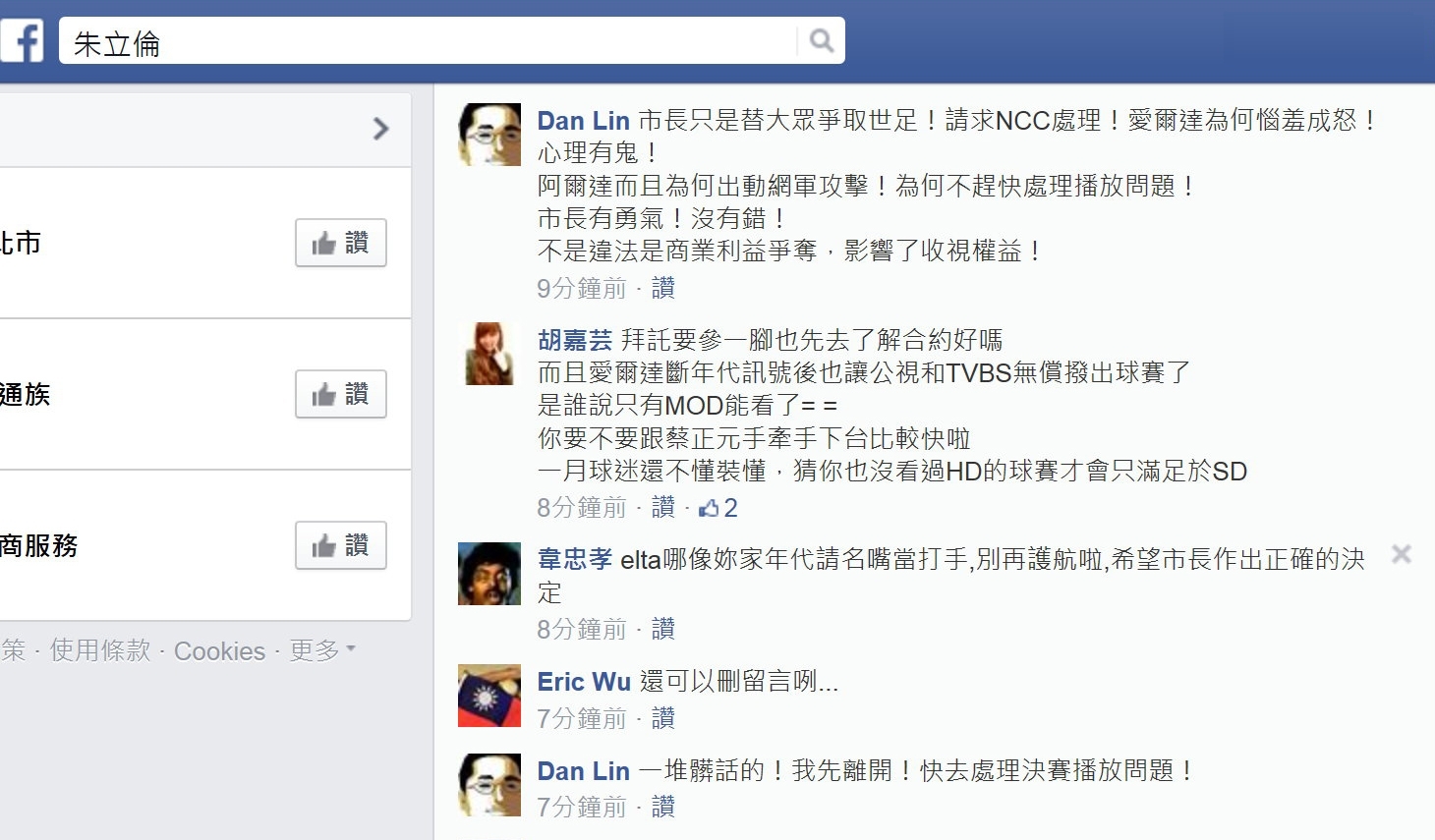View the thumbs-up count on 胡嘉芸's comment

click(718, 508)
